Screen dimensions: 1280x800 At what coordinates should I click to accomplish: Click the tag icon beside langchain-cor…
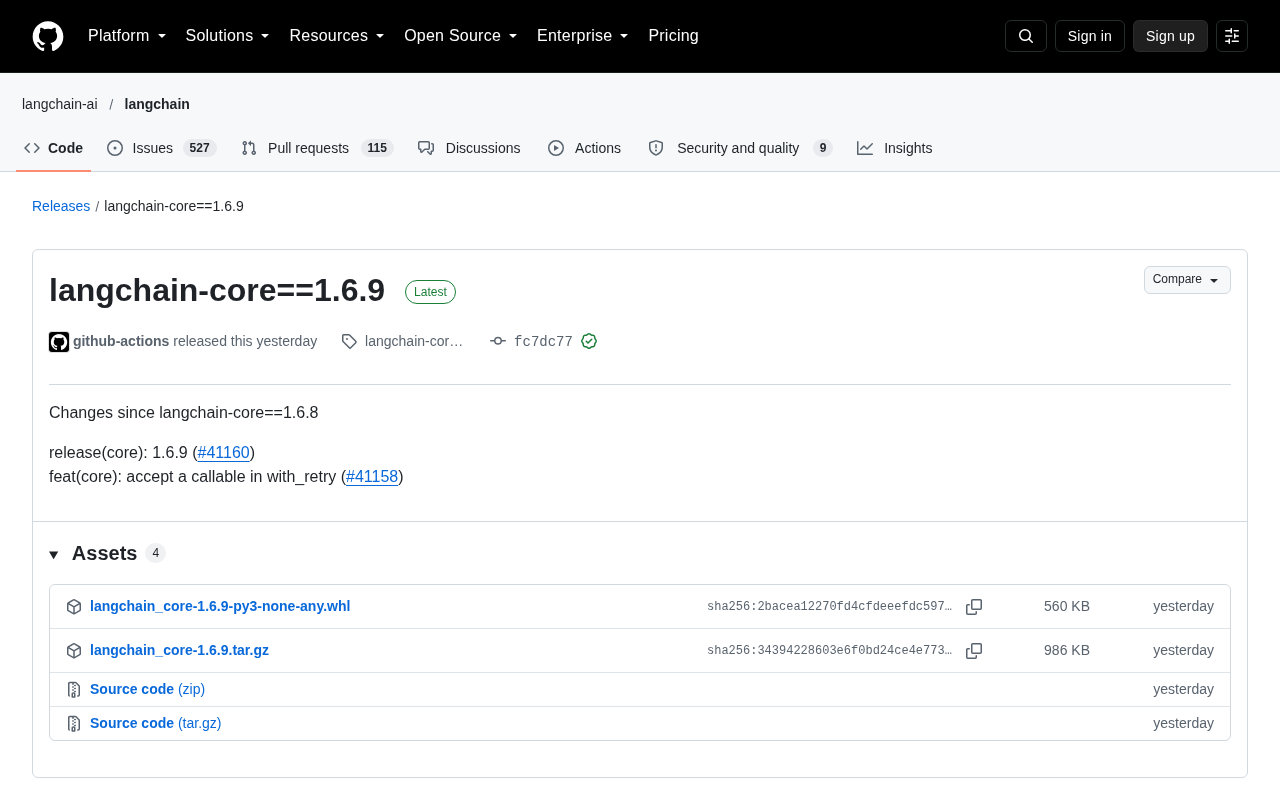click(x=349, y=341)
